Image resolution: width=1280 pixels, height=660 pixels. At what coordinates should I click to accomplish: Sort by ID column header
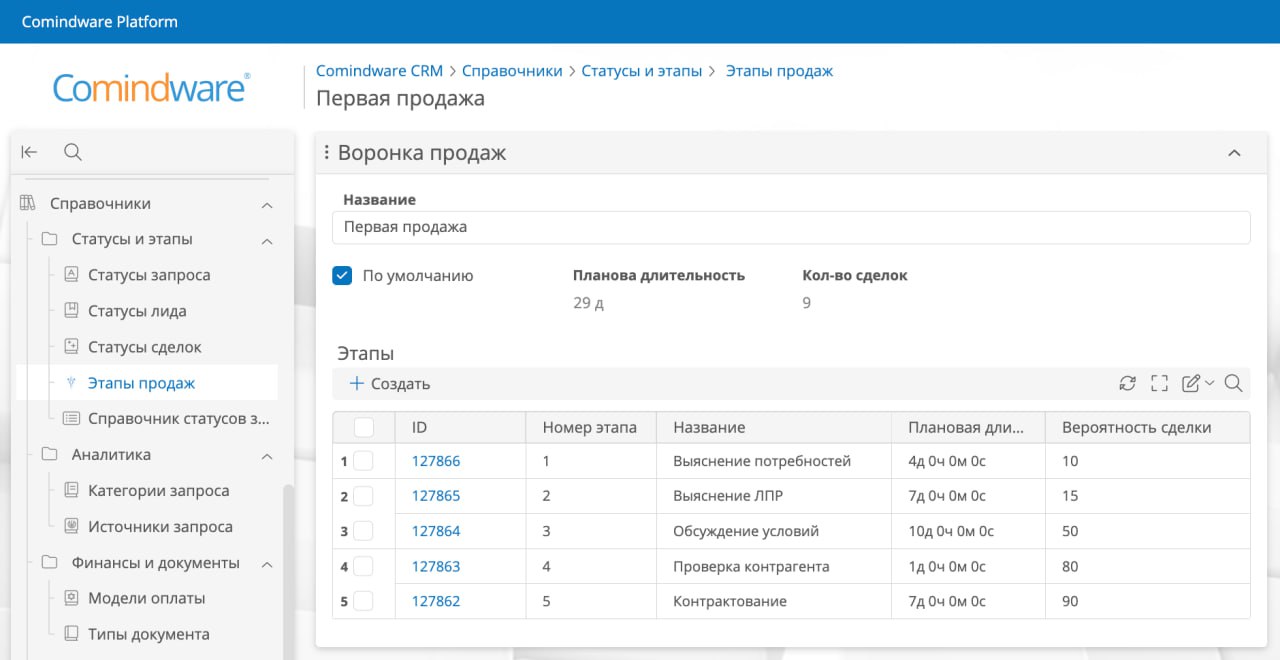pyautogui.click(x=460, y=427)
